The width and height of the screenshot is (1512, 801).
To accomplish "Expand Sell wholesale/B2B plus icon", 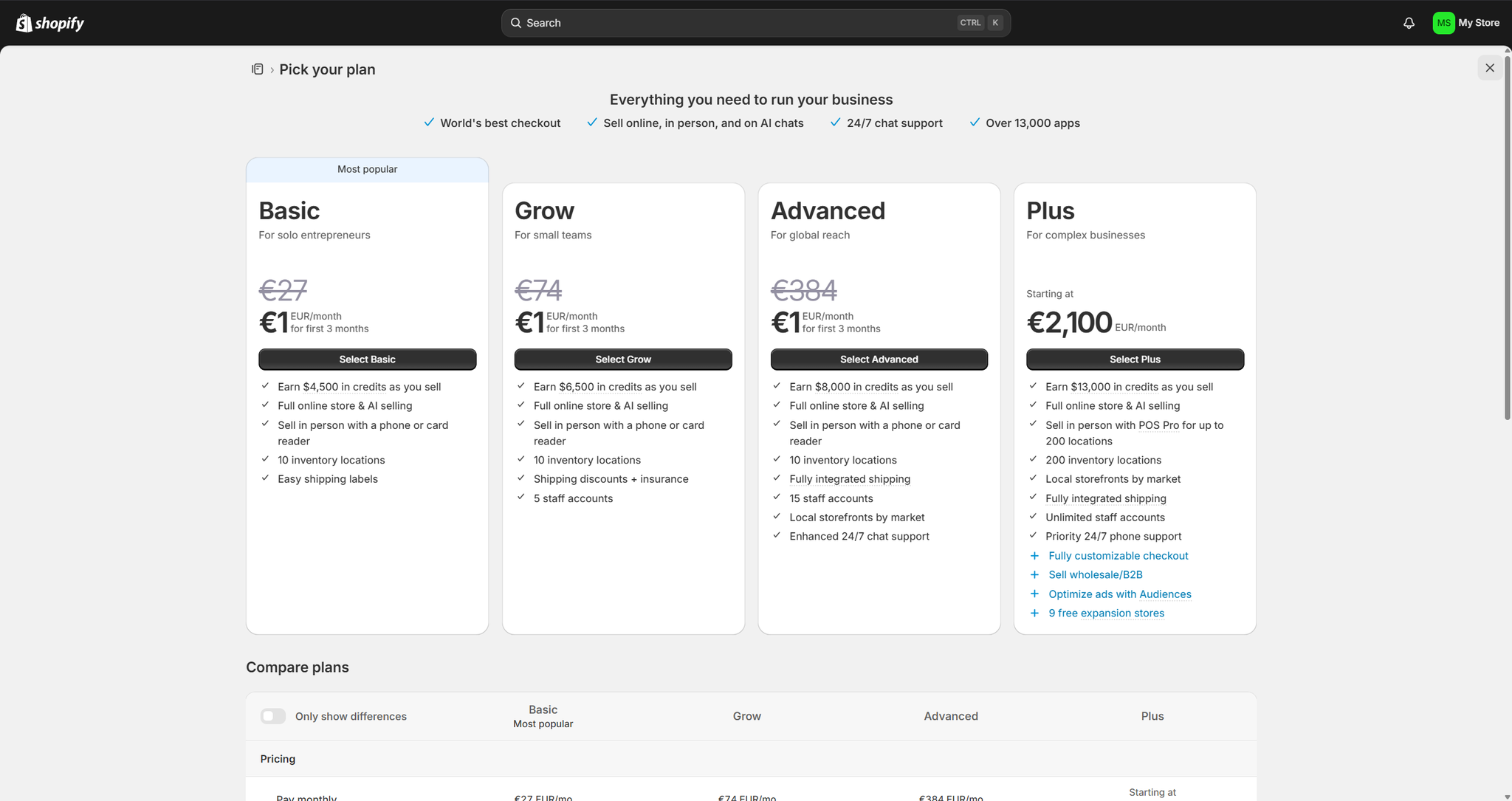I will 1034,575.
